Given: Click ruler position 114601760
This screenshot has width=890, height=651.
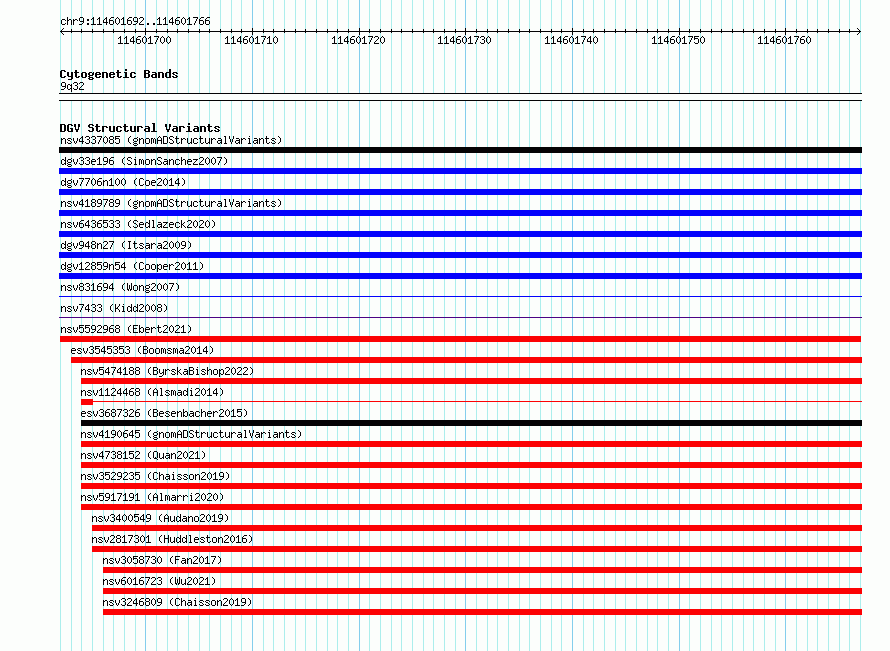Looking at the screenshot, I should [784, 40].
